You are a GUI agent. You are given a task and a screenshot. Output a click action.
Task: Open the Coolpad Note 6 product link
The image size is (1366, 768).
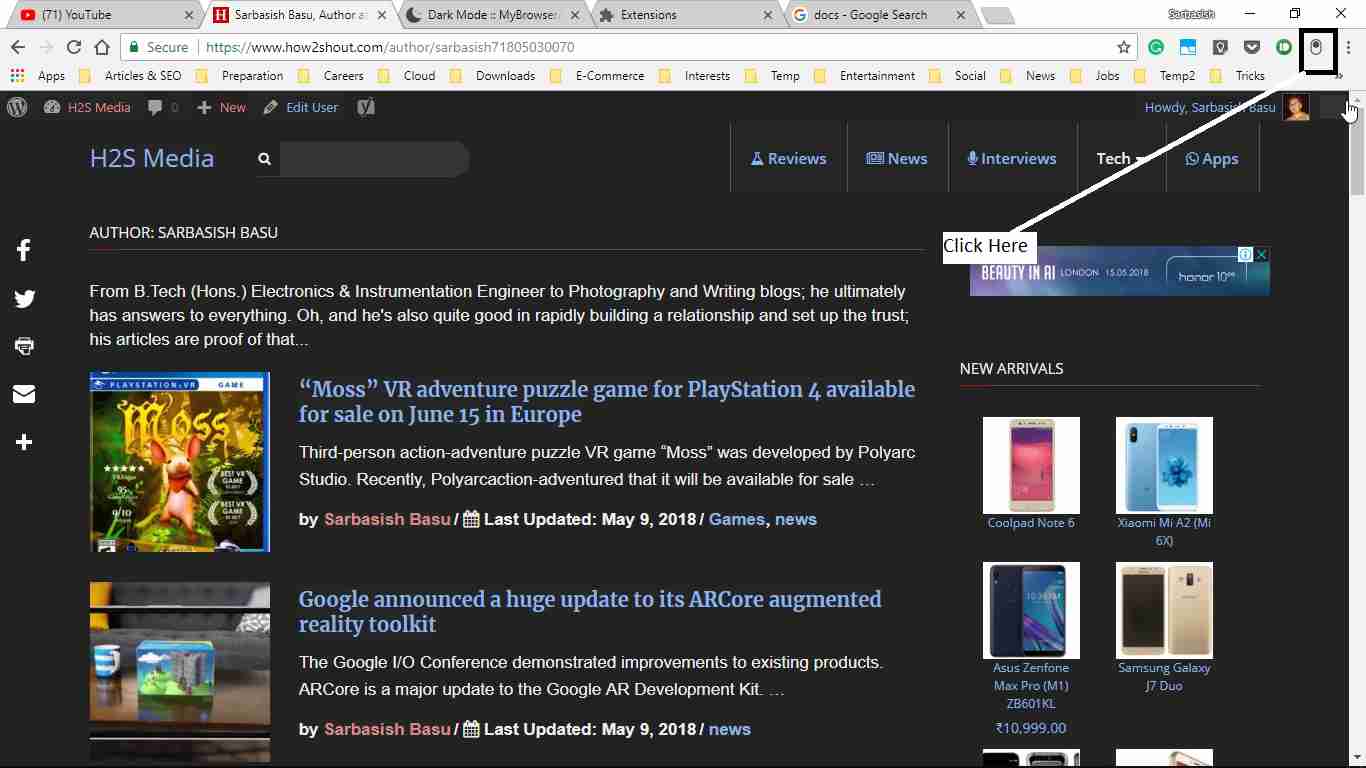click(1031, 523)
